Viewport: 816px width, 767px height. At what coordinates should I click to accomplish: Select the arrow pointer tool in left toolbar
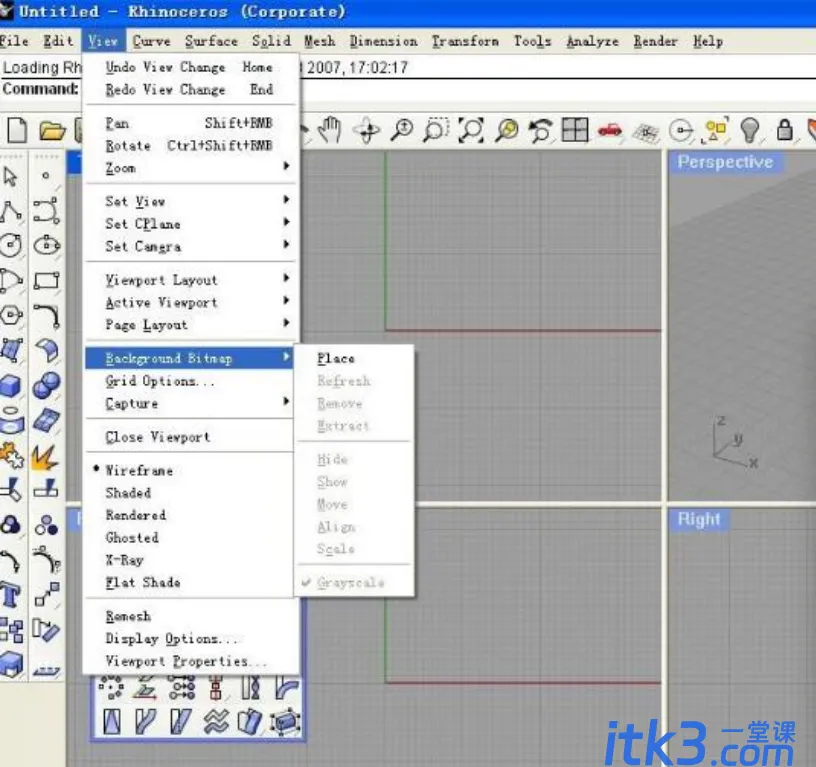(x=10, y=177)
